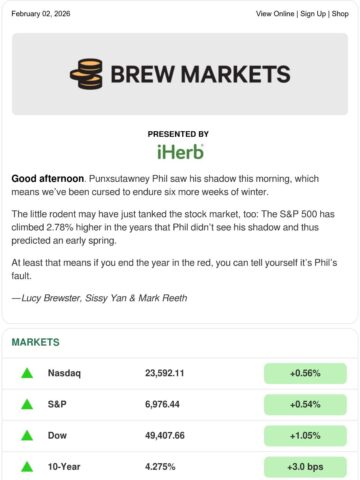Click the green up arrow beside Dow
This screenshot has height=480, width=360.
pos(27,435)
